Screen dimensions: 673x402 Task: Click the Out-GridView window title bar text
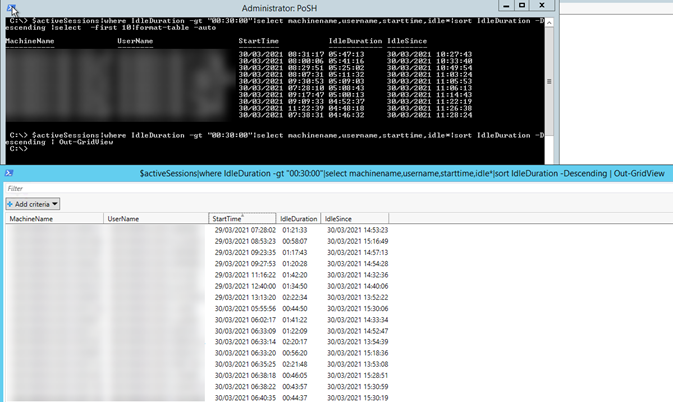pyautogui.click(x=402, y=173)
